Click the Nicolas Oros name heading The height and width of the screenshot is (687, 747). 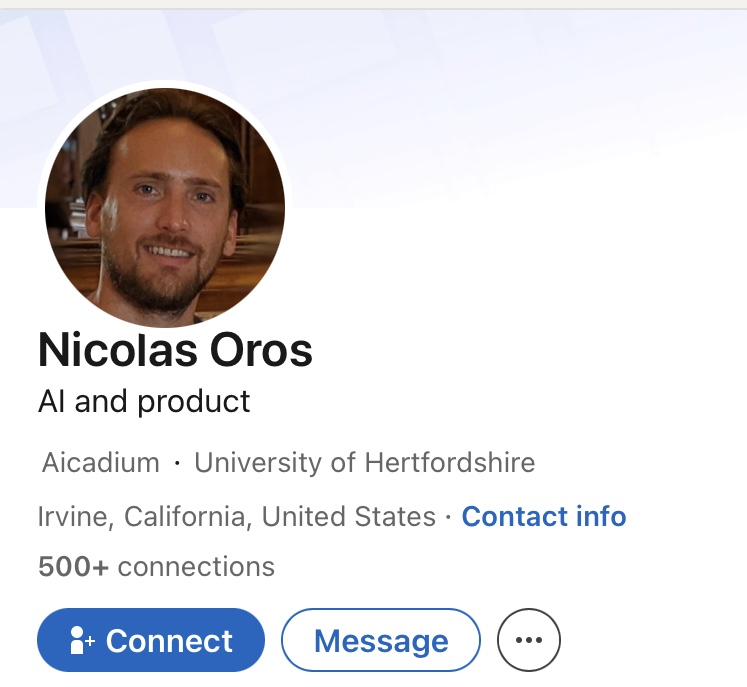coord(175,350)
